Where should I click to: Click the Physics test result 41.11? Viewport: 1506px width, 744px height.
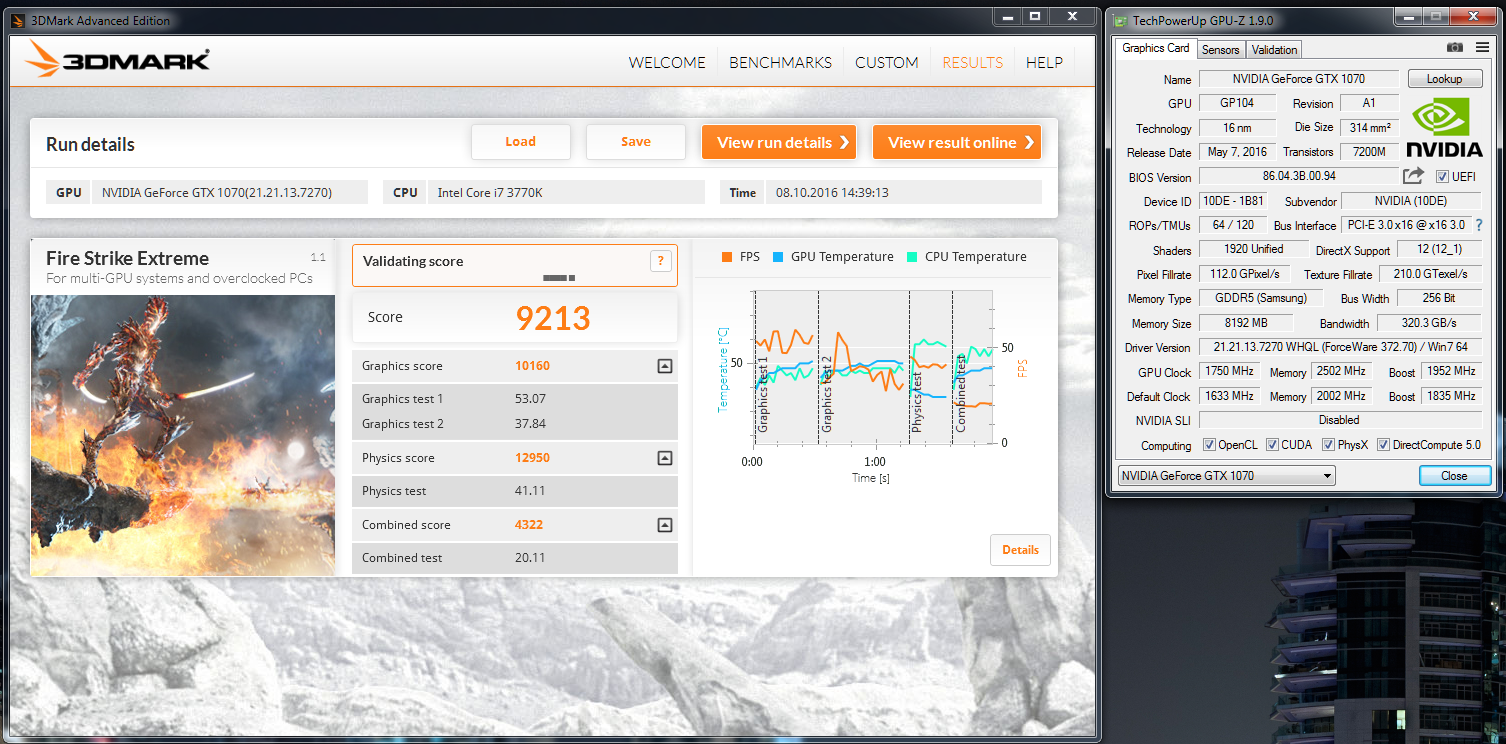530,491
